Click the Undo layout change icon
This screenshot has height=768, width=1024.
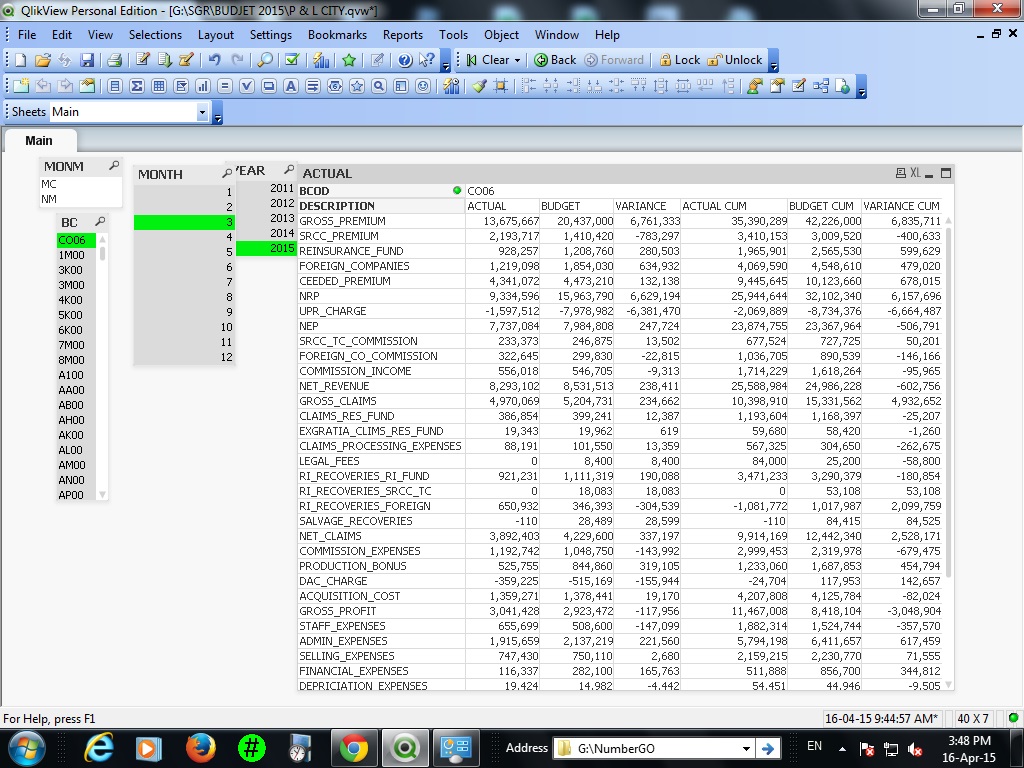214,60
